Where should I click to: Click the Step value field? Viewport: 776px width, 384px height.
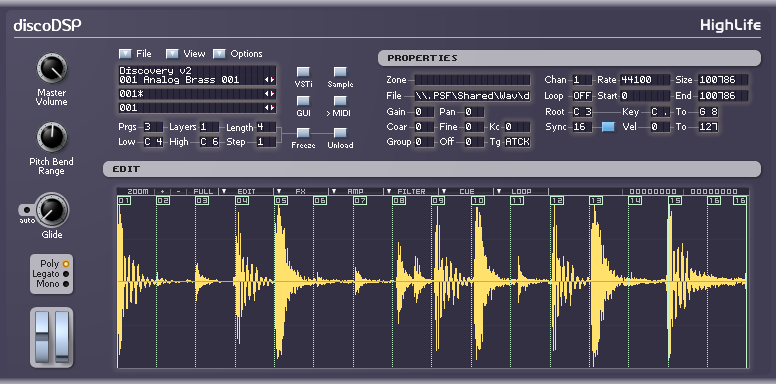pos(266,142)
